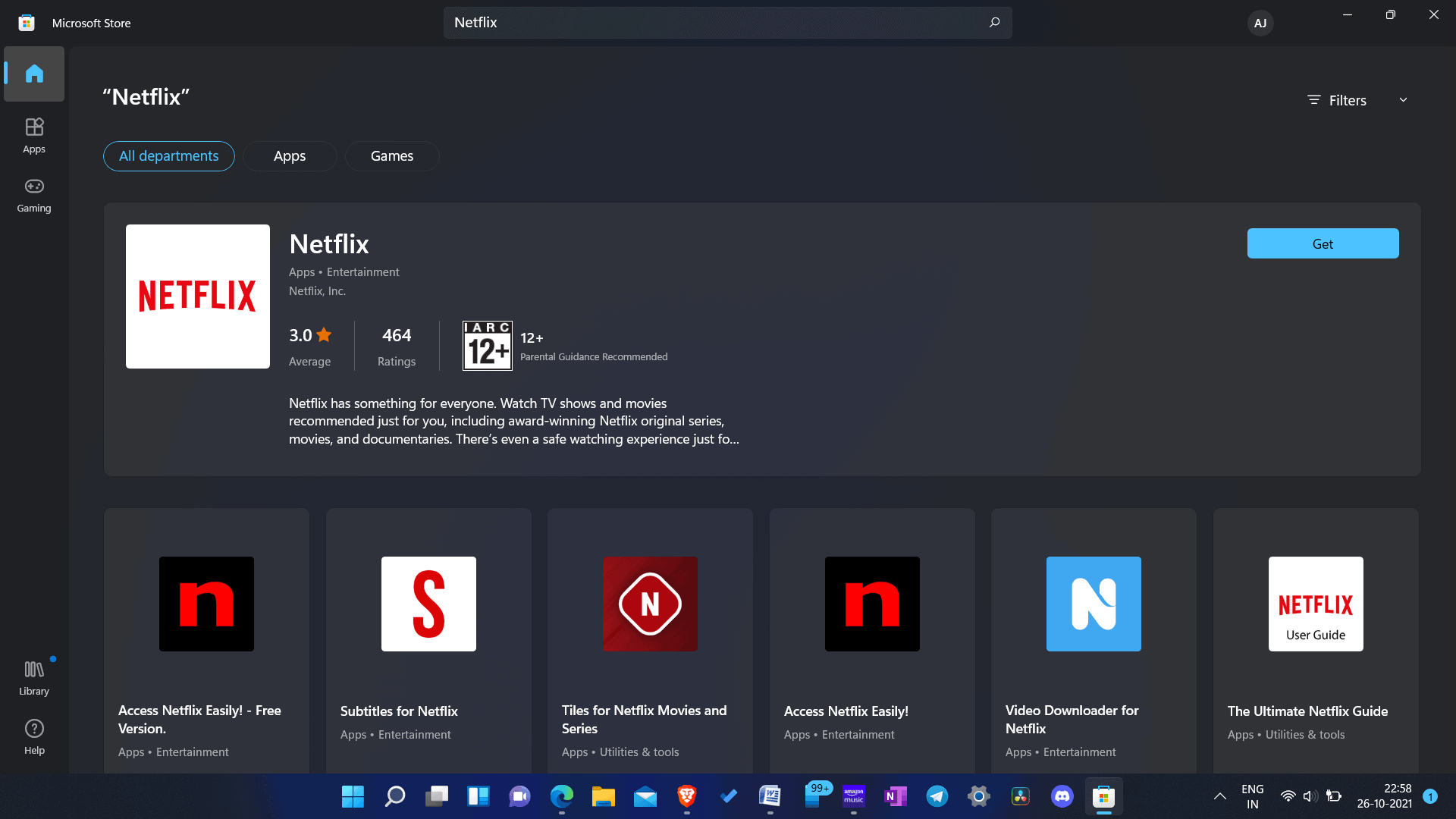Click the 3.0 star average rating
Screen dimensions: 1456x819
click(x=309, y=334)
